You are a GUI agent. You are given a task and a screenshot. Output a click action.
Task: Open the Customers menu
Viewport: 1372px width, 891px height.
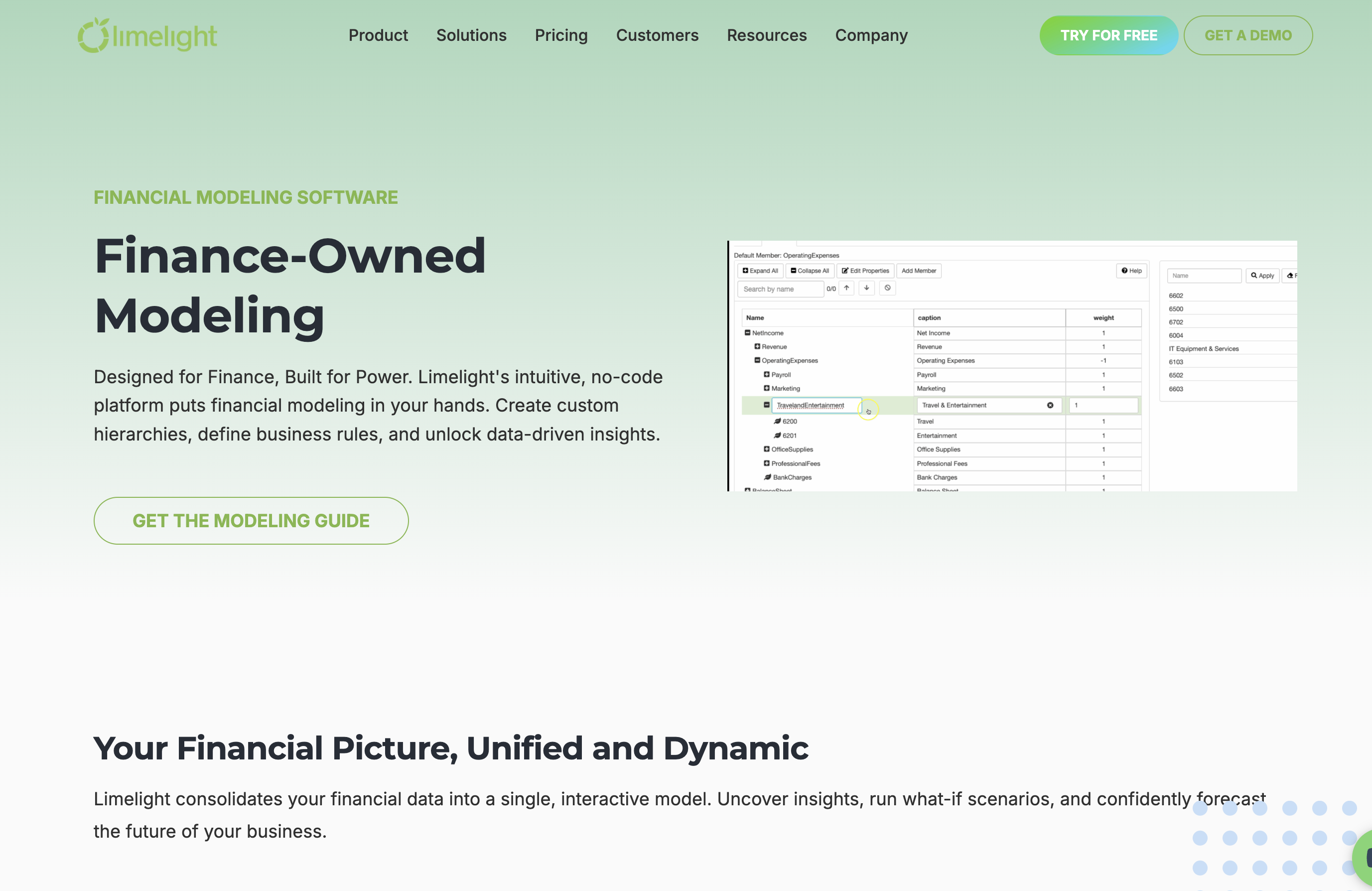coord(657,35)
